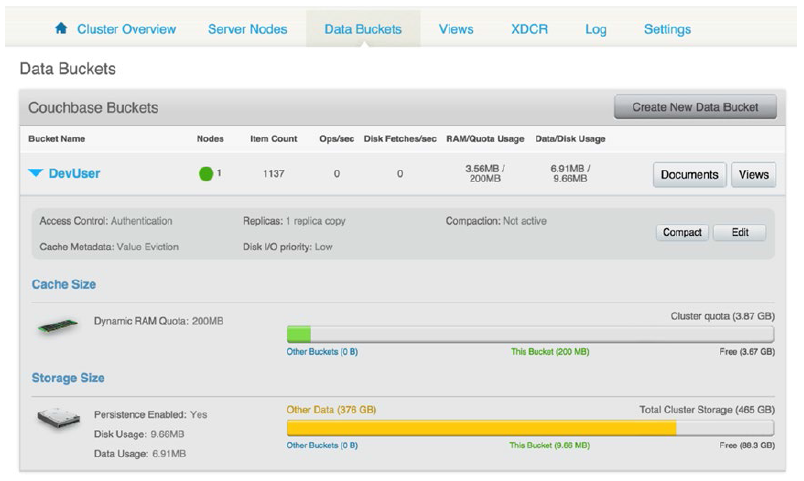Click the home icon beside Cluster Overview

61,28
